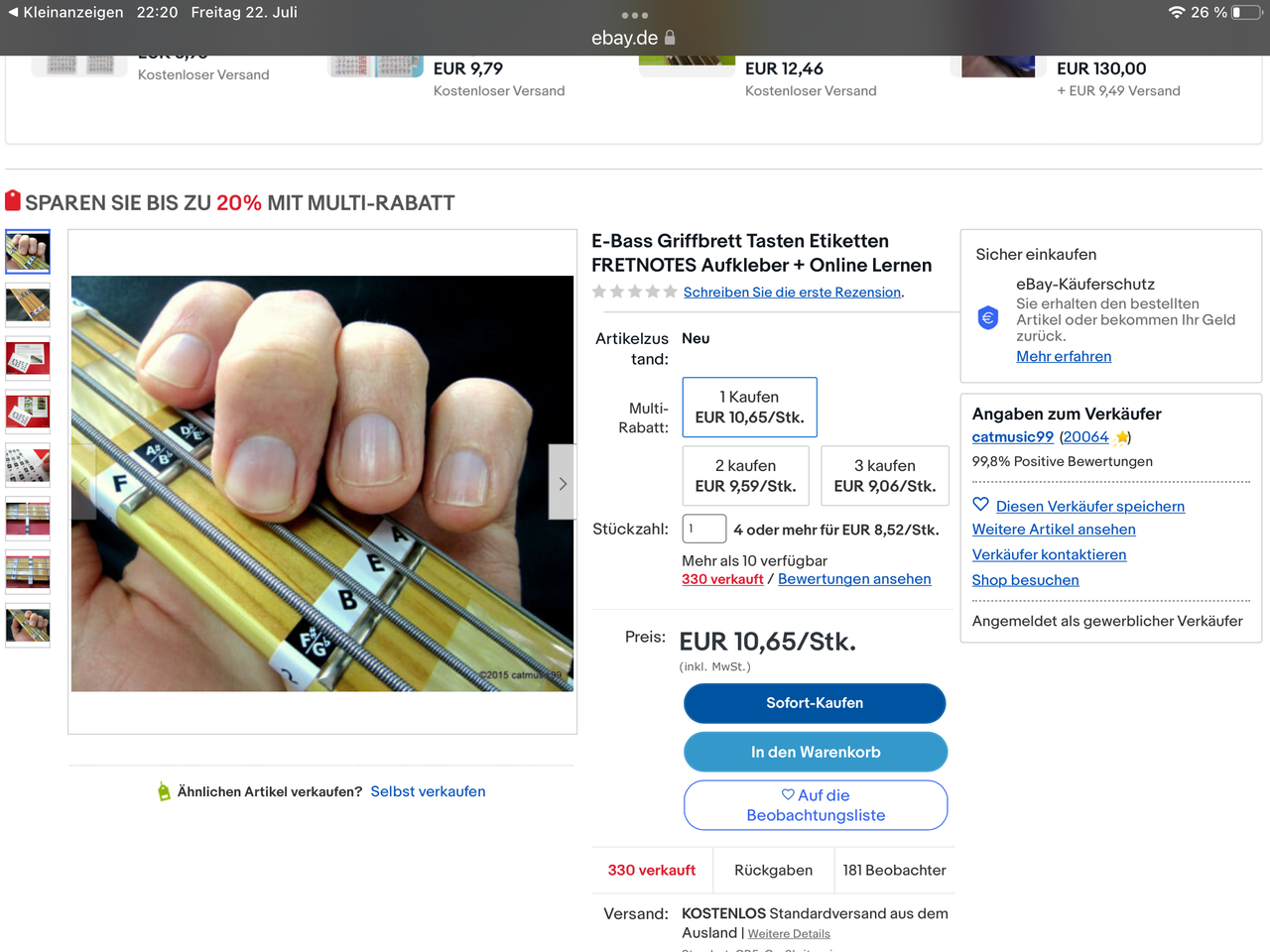Show previous product image with left chevron
Image resolution: width=1270 pixels, height=952 pixels.
pos(83,483)
